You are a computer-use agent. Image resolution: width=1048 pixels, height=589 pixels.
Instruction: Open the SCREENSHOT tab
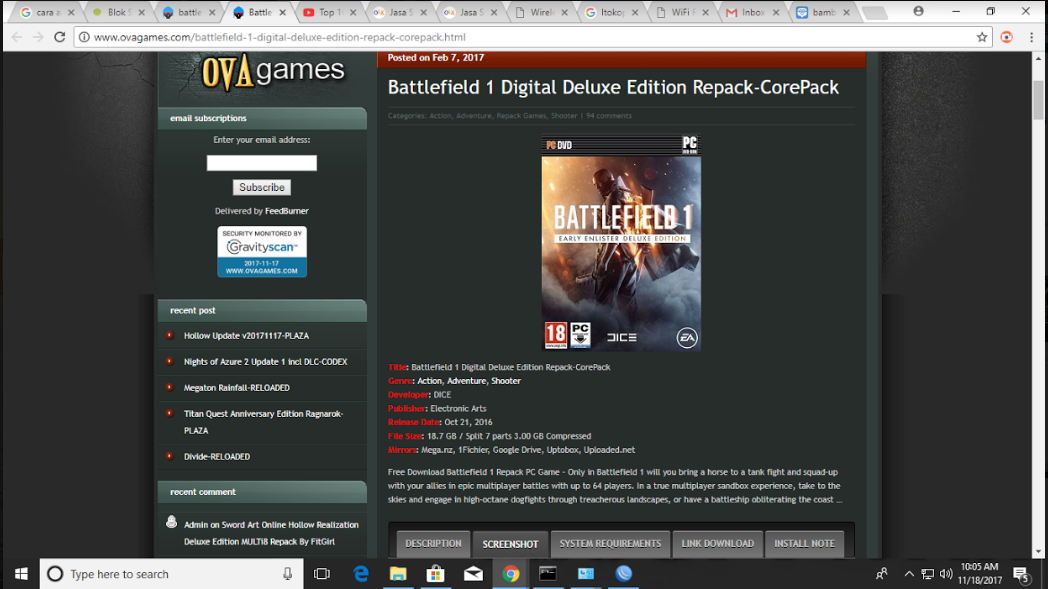pyautogui.click(x=510, y=544)
